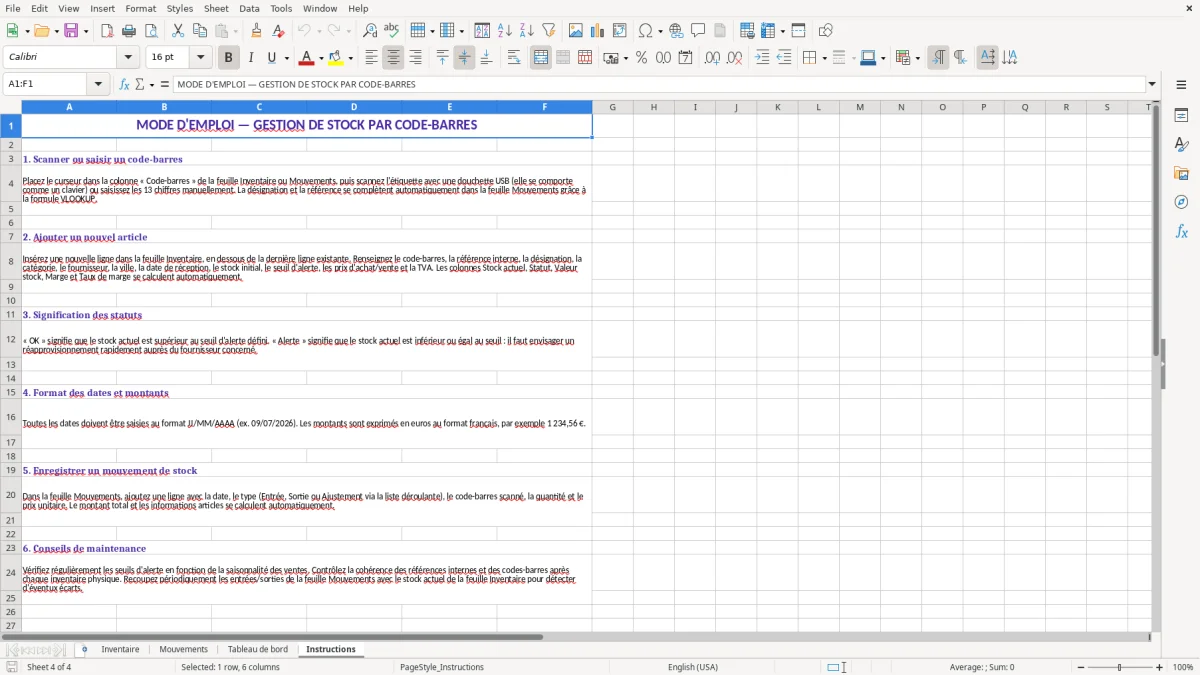The image size is (1200, 675).
Task: Toggle Center Vertically alignment
Action: (464, 58)
